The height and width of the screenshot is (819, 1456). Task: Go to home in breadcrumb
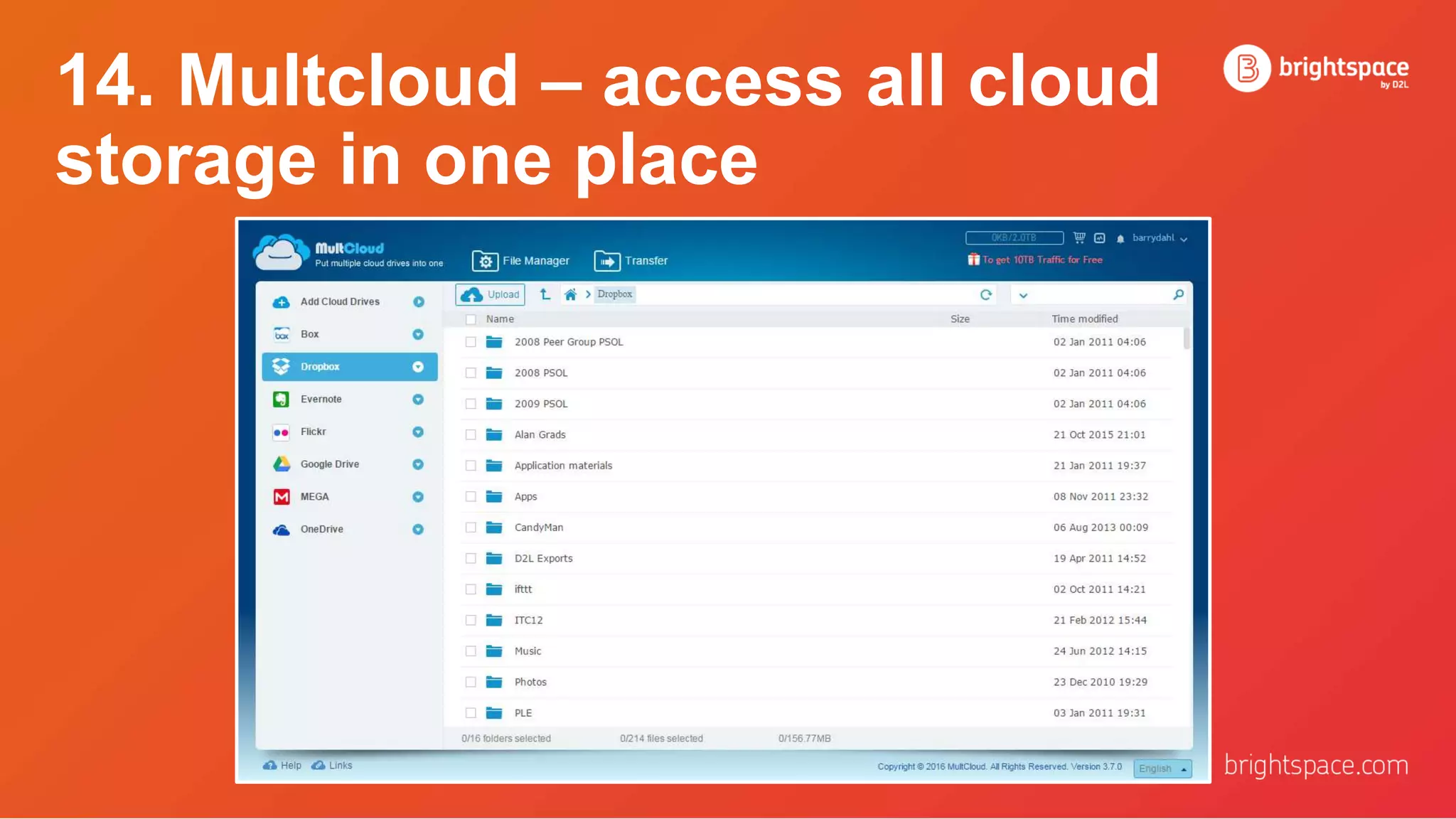tap(570, 294)
